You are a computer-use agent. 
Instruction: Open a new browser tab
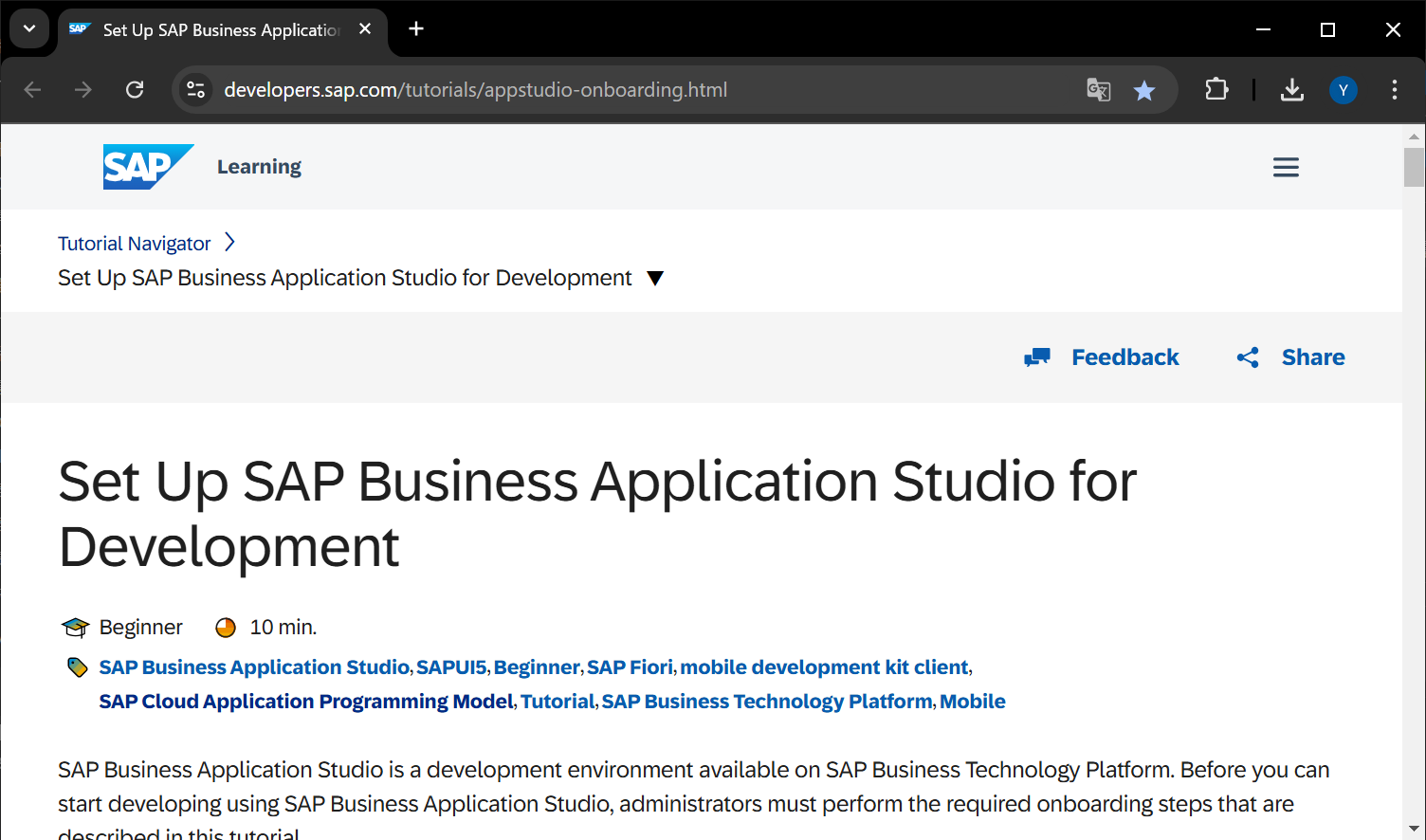click(416, 29)
